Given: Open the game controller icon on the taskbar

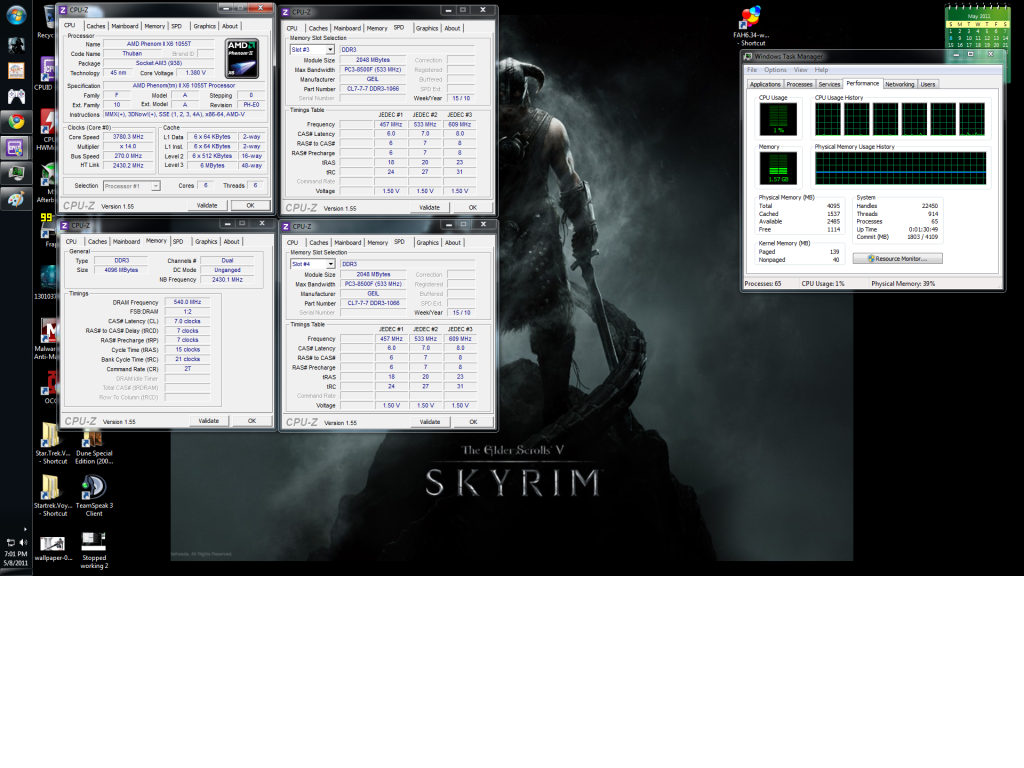Looking at the screenshot, I should 16,97.
